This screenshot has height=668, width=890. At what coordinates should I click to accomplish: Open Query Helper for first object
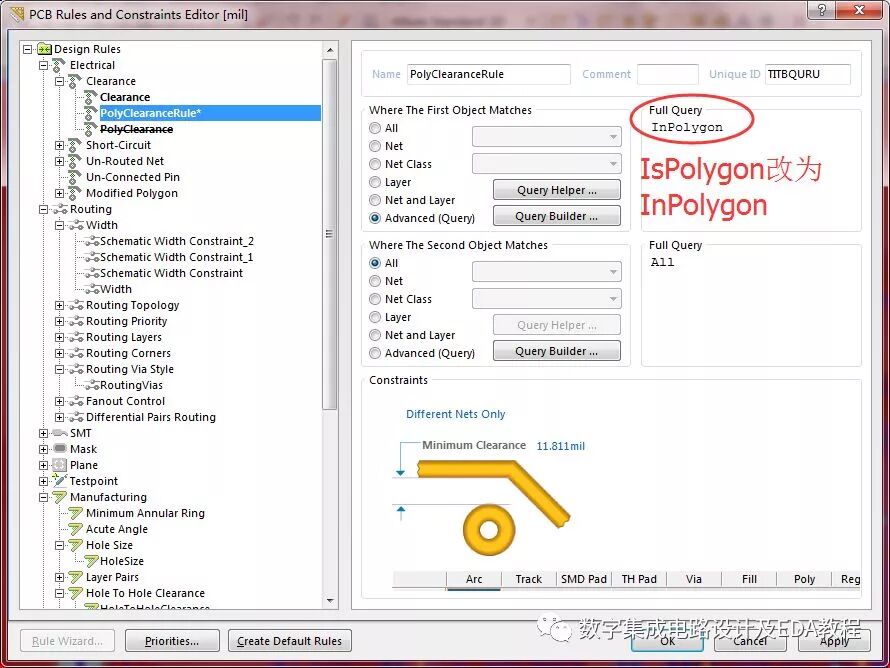point(557,190)
